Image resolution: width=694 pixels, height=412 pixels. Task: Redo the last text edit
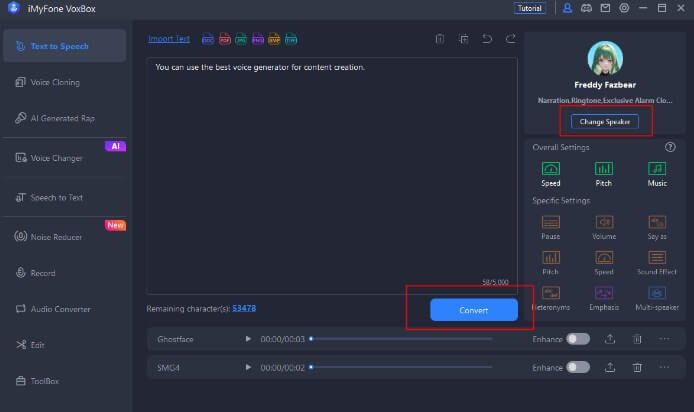[510, 39]
